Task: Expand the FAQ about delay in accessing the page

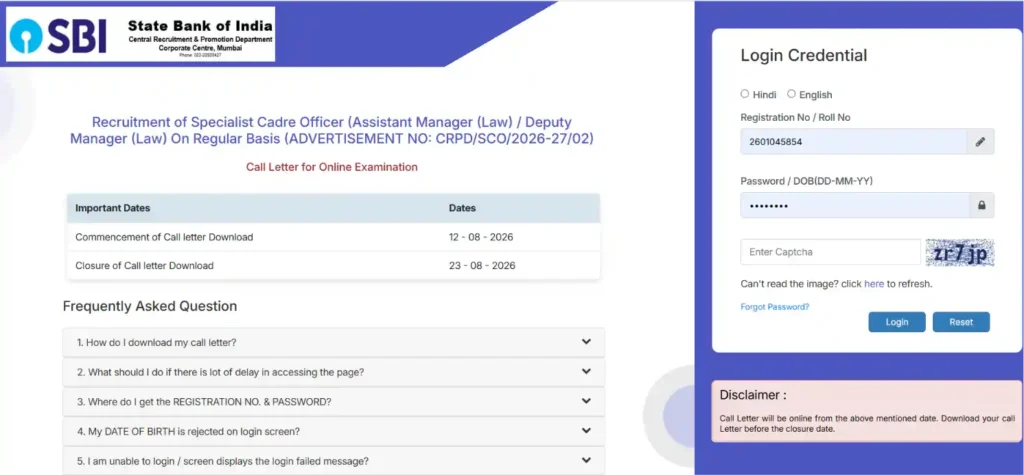Action: tap(333, 372)
